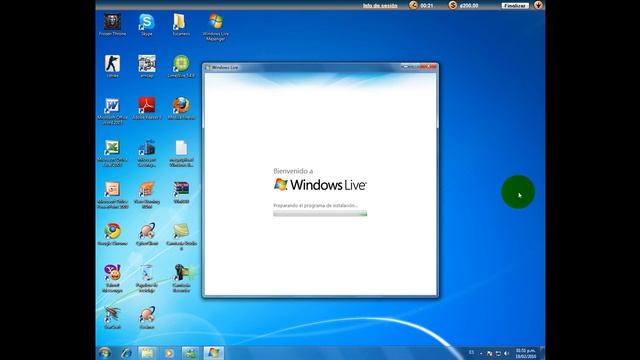The height and width of the screenshot is (360, 640).
Task: Open the Info de sesión link
Action: [380, 6]
